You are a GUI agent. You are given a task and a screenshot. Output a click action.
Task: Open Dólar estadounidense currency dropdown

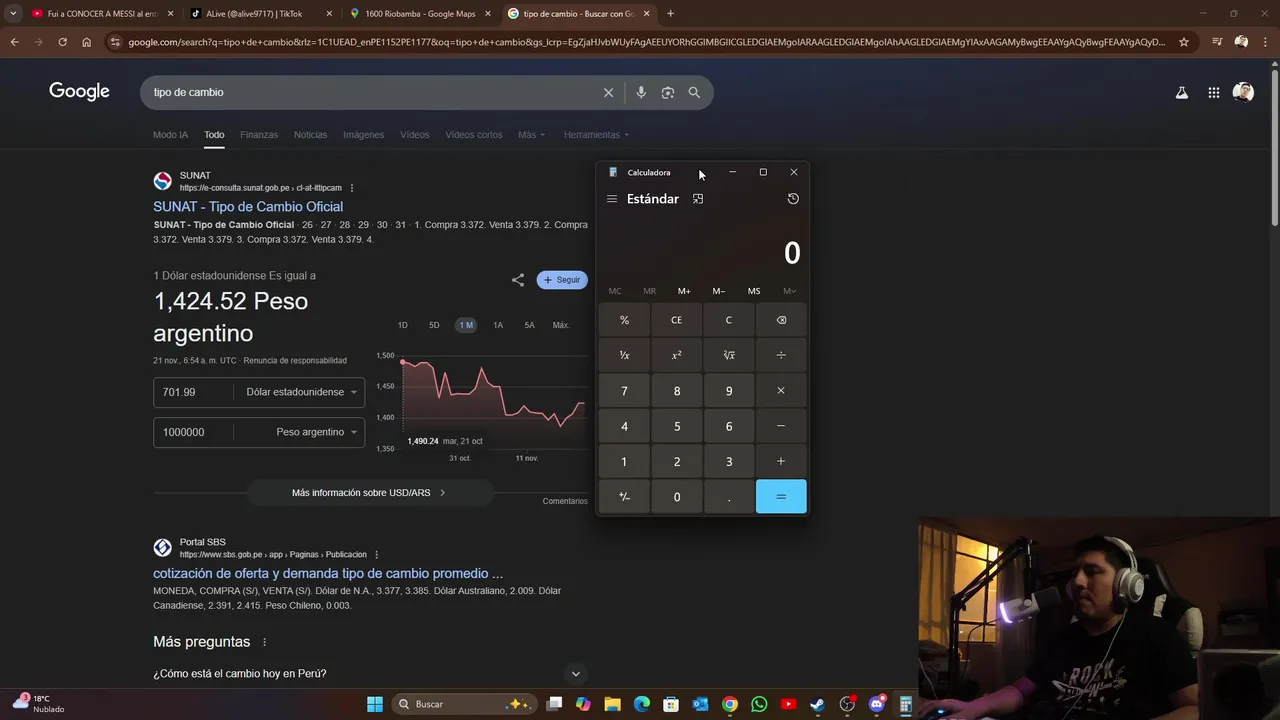click(301, 392)
